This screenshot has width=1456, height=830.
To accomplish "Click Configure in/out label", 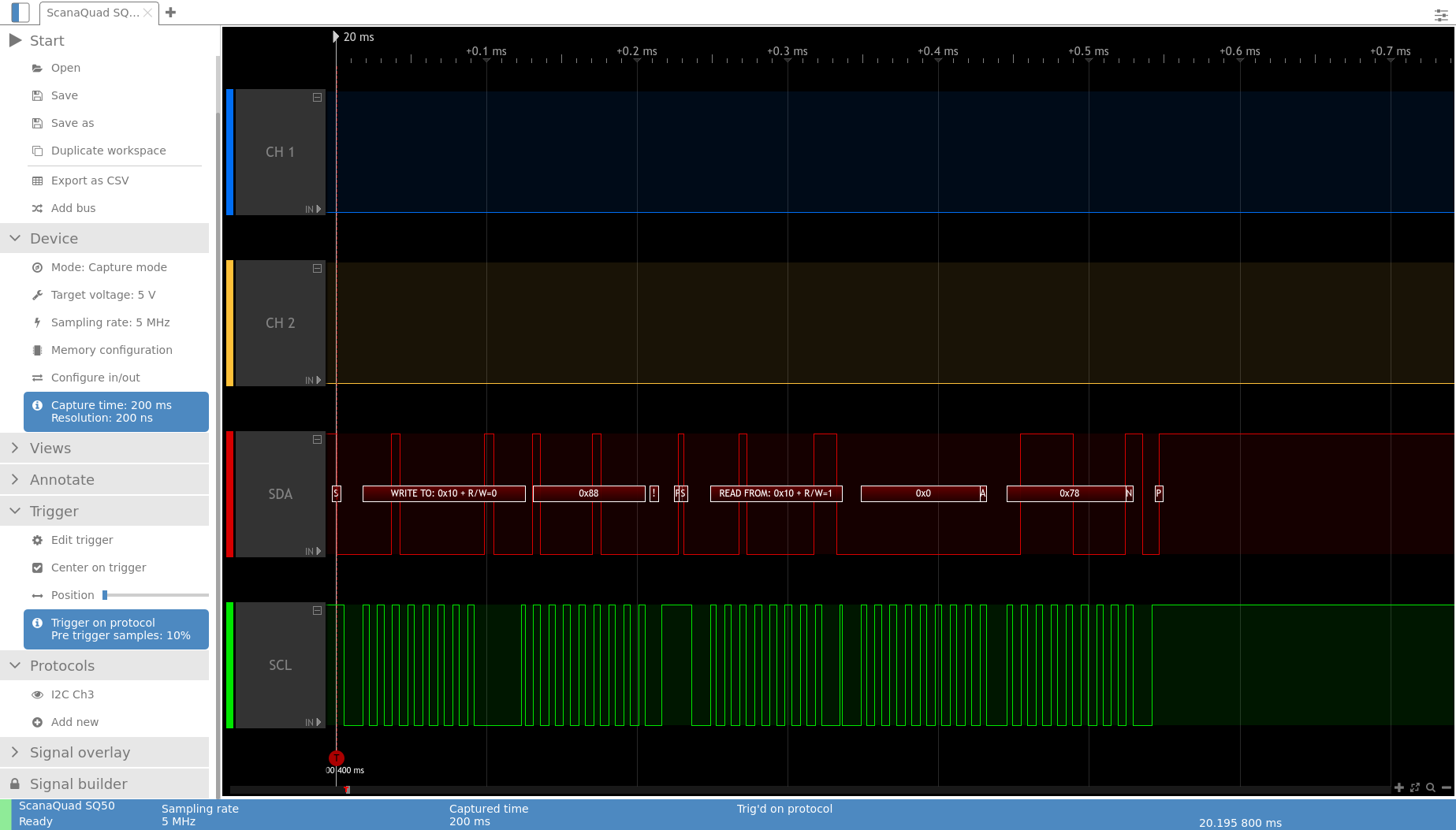I will (x=95, y=378).
